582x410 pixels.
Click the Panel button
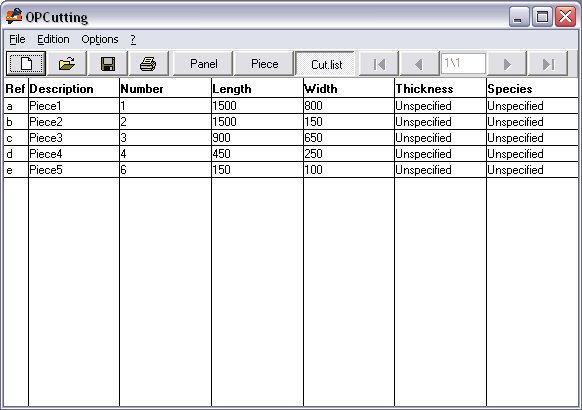coord(203,64)
